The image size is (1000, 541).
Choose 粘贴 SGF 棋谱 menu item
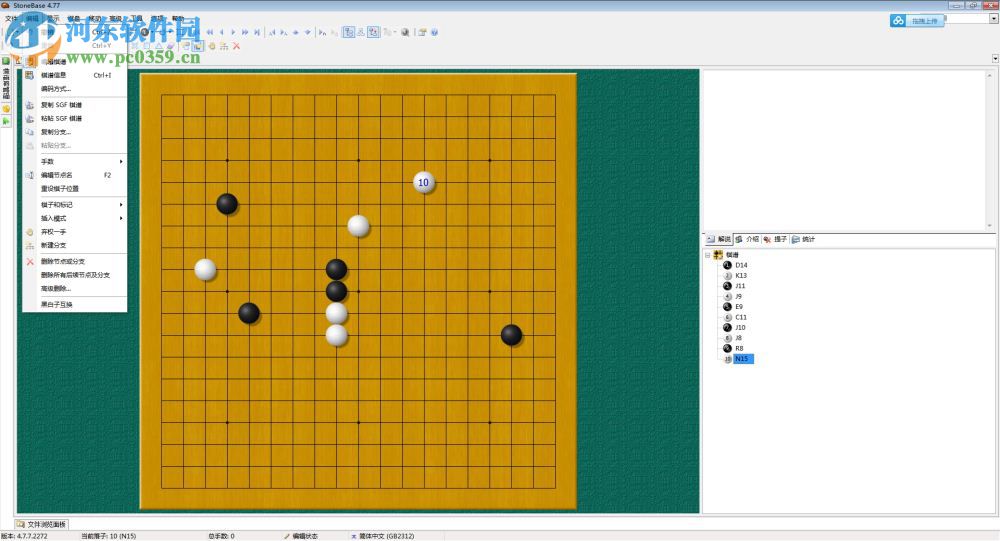(x=75, y=119)
